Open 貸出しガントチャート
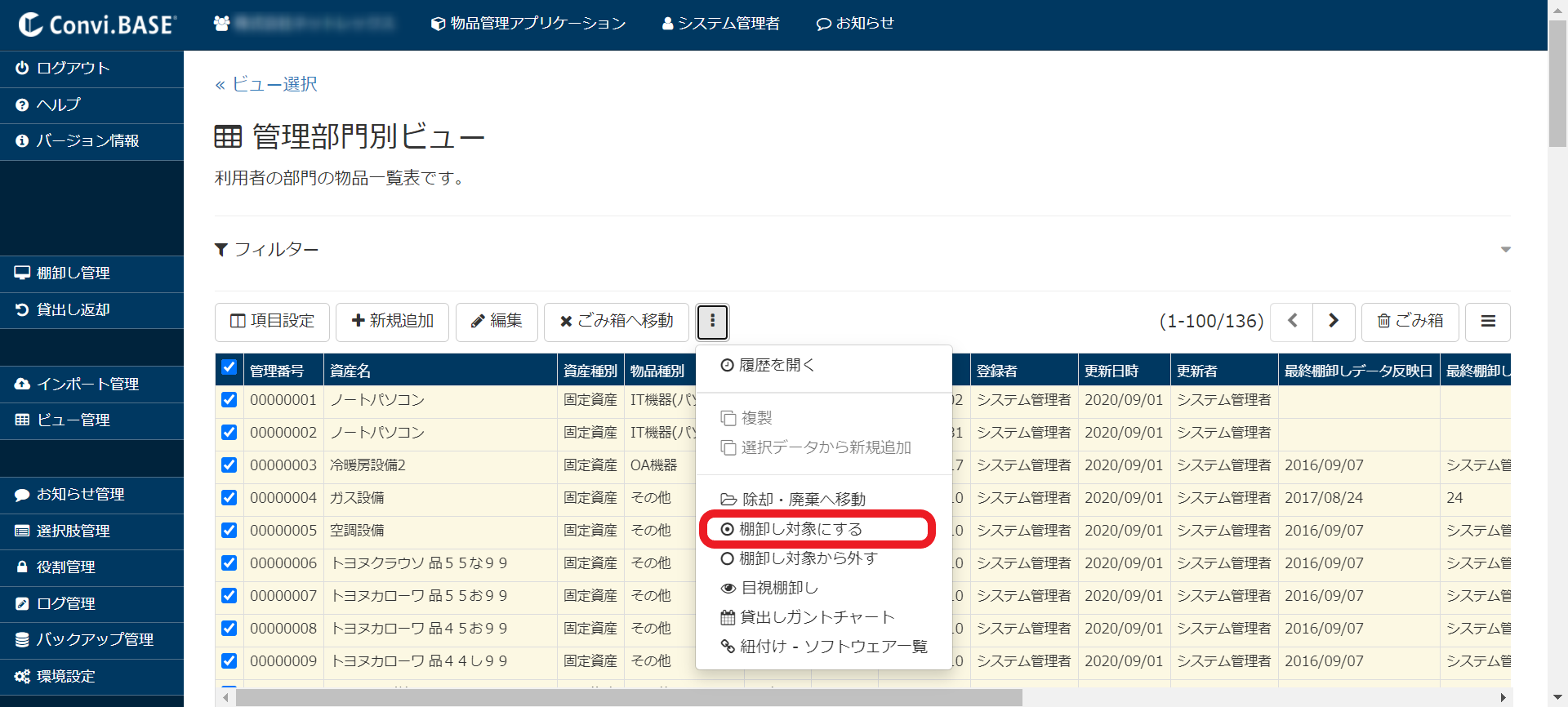1568x707 pixels. click(824, 617)
